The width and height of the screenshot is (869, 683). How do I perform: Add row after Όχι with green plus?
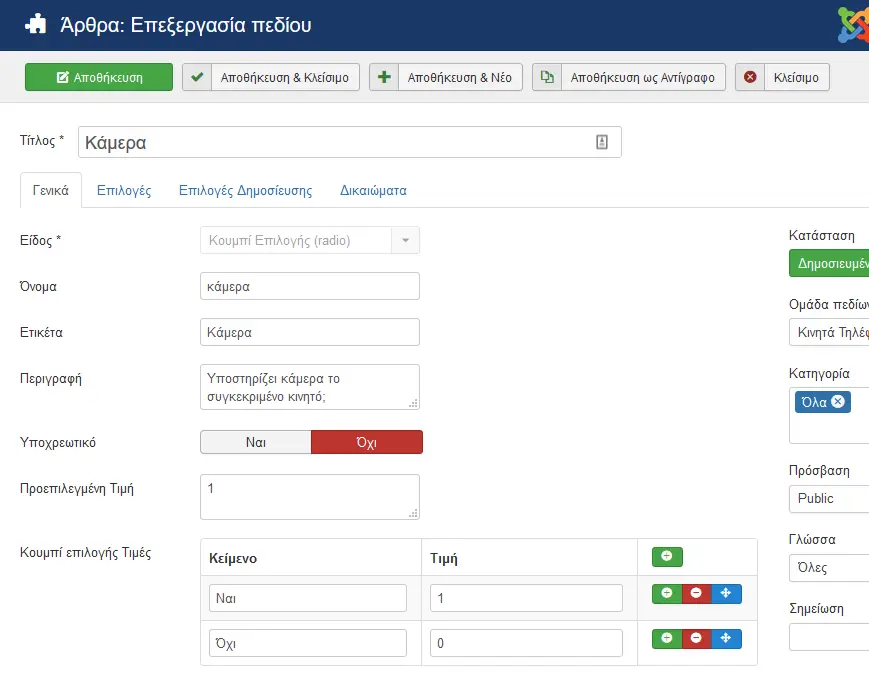667,639
